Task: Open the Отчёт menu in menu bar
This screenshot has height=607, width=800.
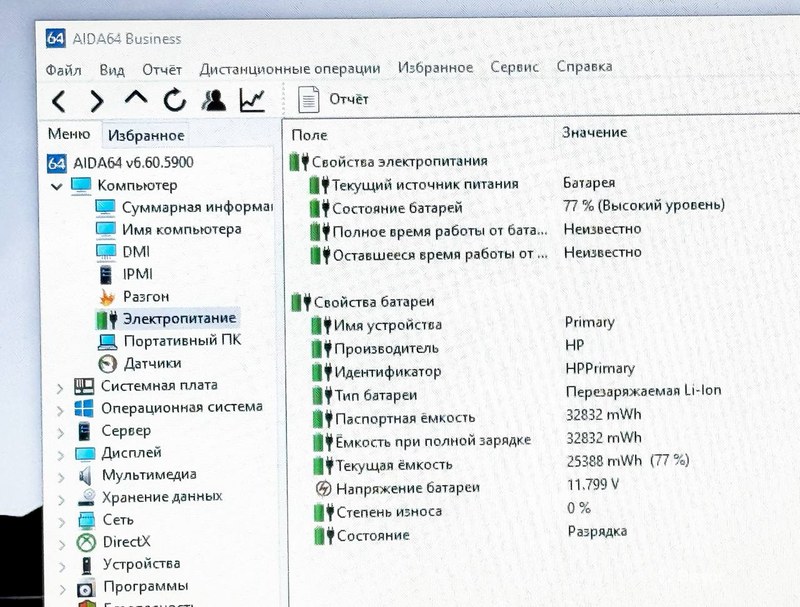Action: (162, 69)
